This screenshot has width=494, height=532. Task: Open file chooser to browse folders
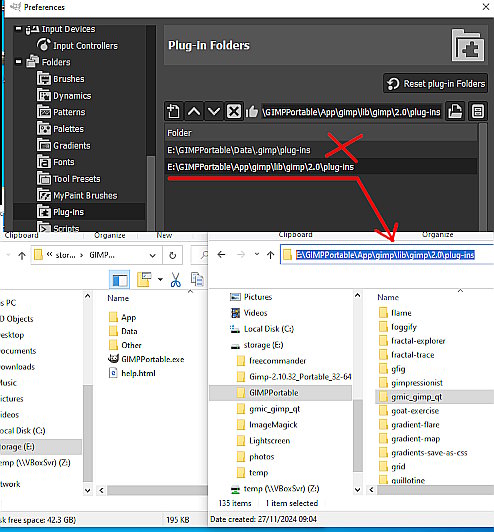coord(455,111)
